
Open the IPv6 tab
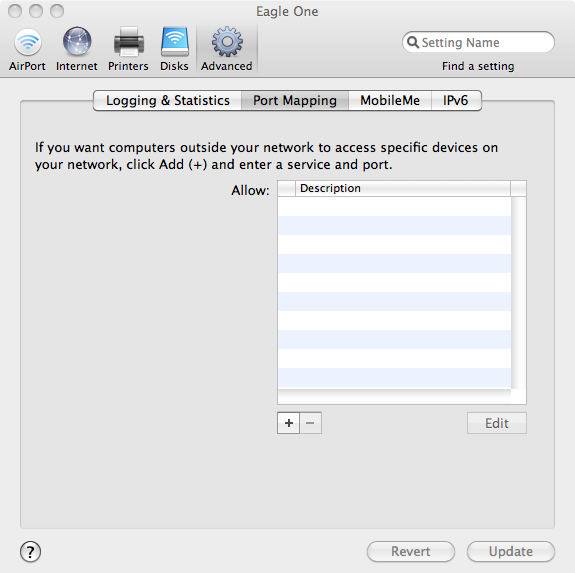(x=456, y=100)
